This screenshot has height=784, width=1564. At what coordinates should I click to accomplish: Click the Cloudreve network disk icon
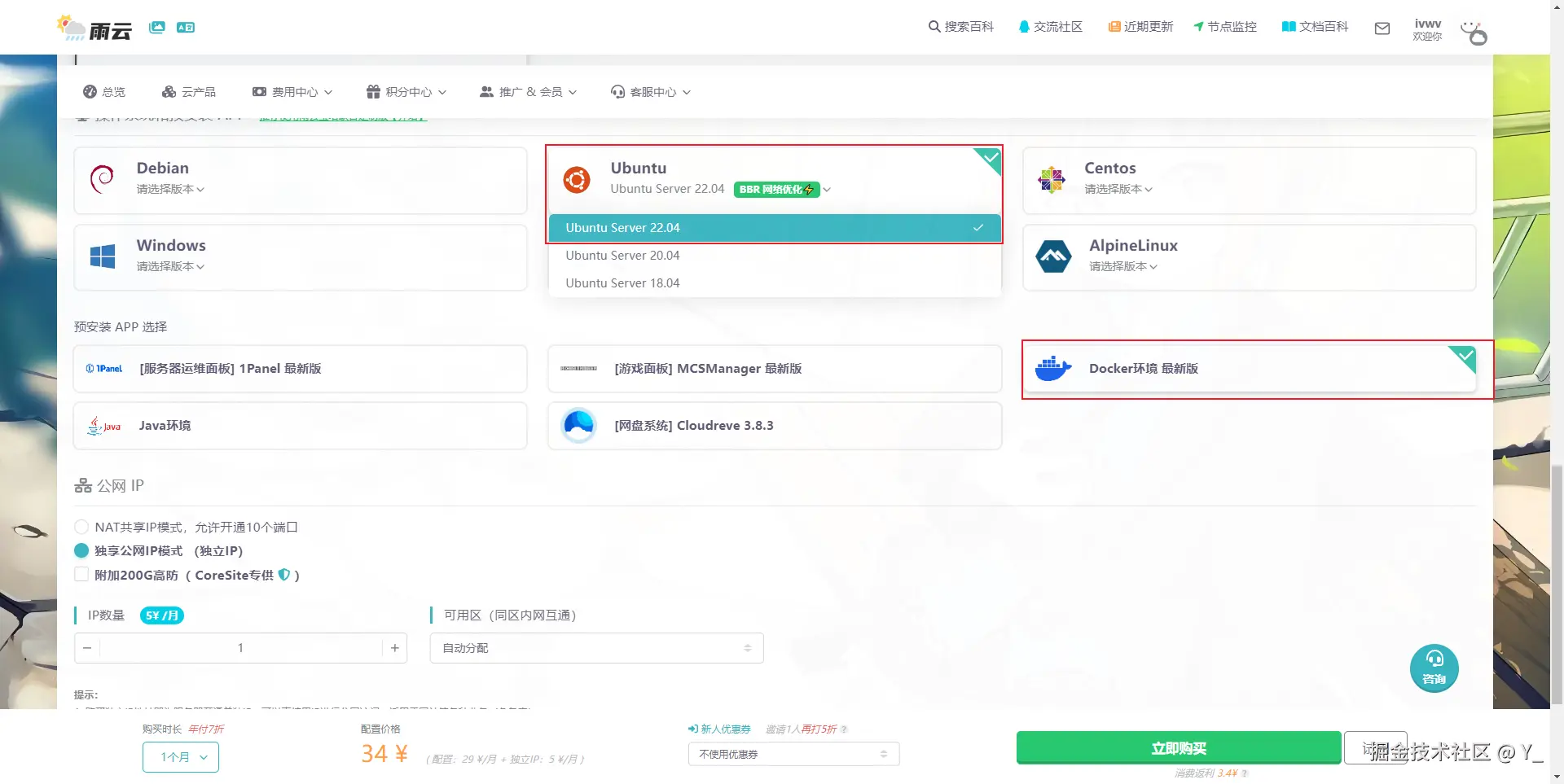click(578, 425)
